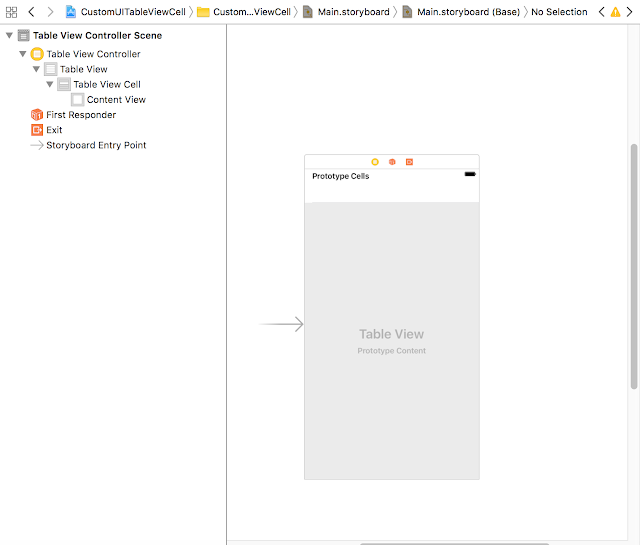
Task: Go forward in editor history
Action: (50, 12)
